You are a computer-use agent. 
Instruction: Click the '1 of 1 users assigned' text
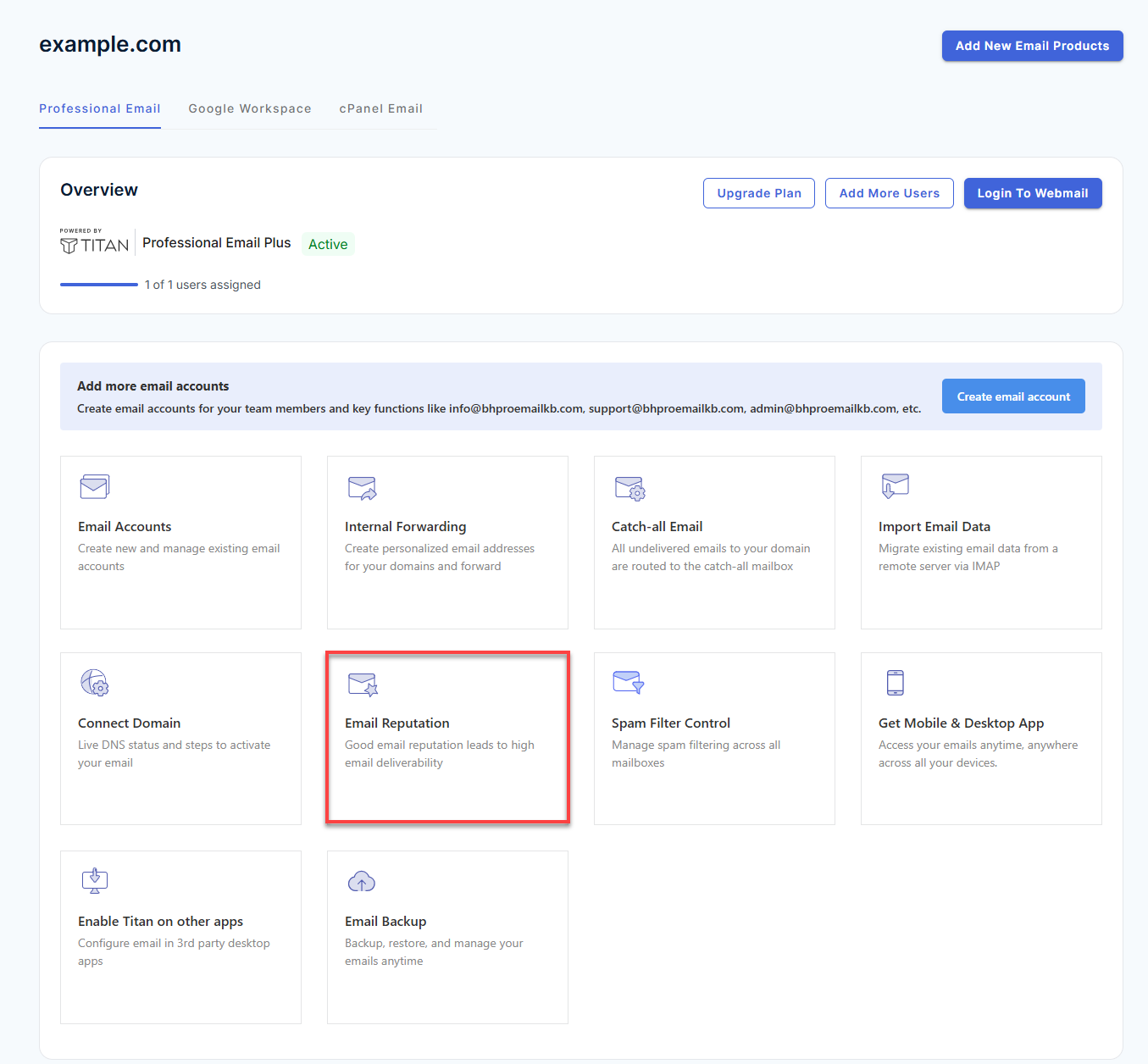click(x=202, y=285)
